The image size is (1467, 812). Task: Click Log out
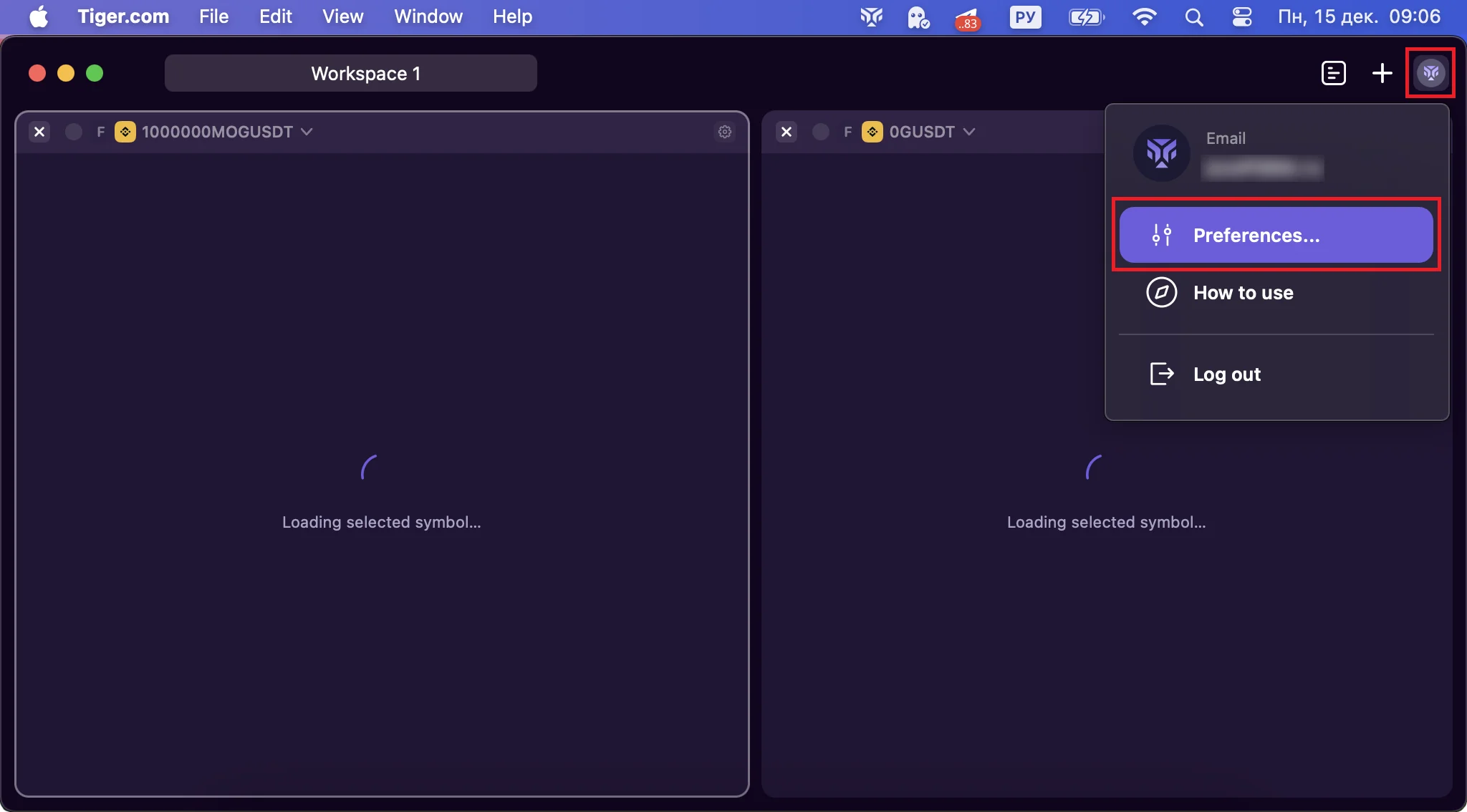[1226, 374]
